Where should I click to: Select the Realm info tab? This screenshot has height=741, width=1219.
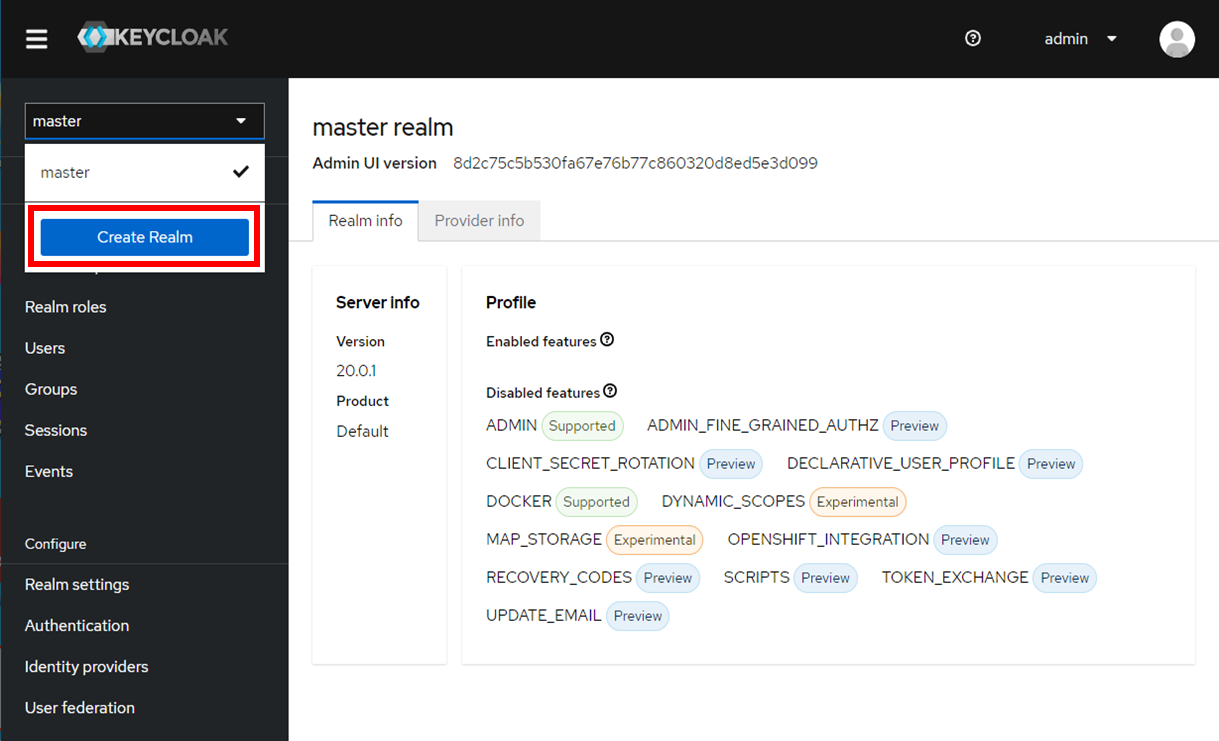pos(364,220)
